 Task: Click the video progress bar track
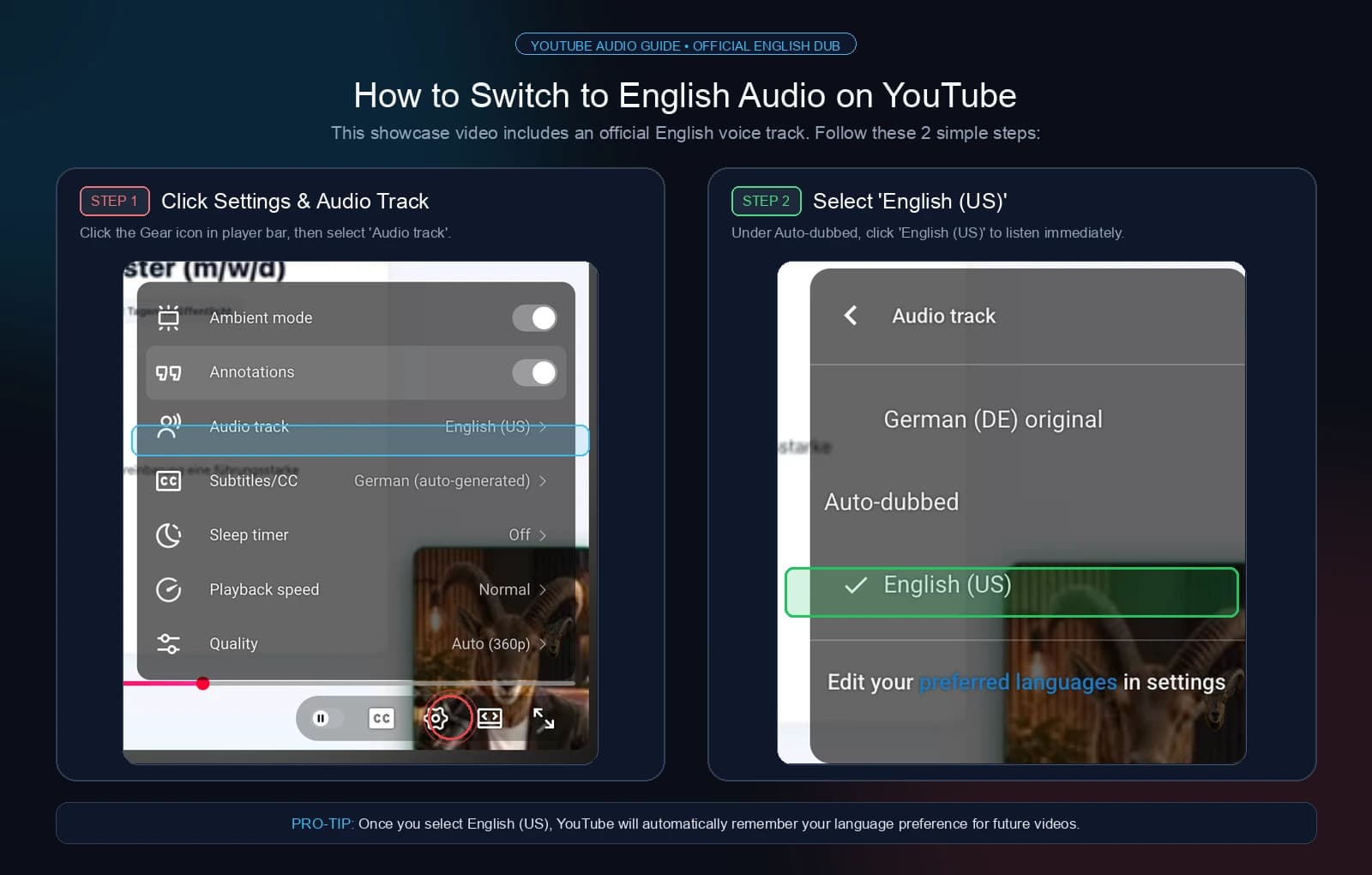(349, 684)
